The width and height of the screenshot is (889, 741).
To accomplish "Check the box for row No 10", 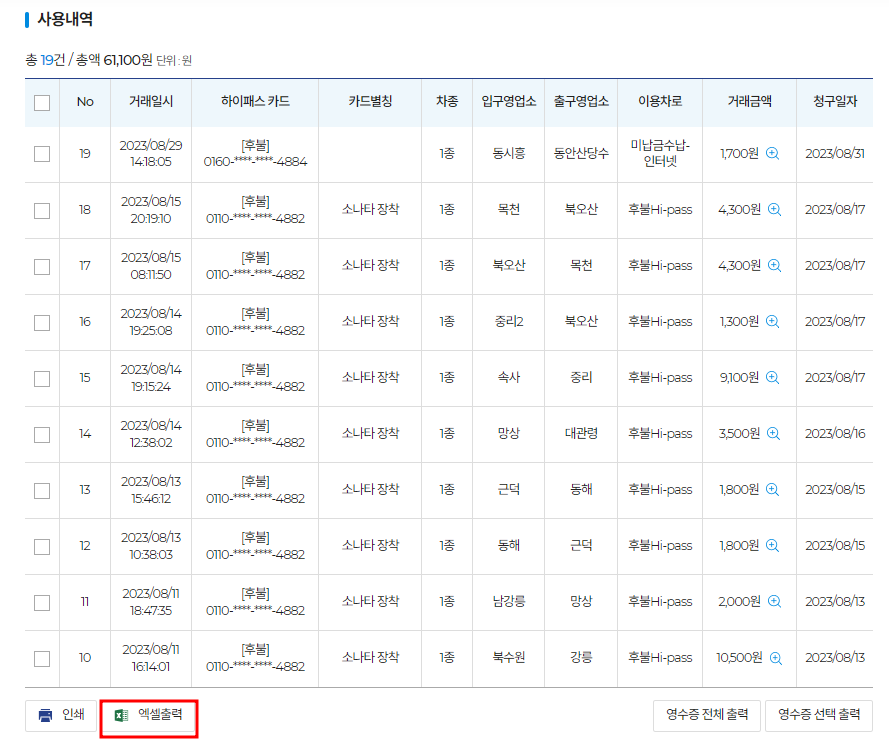I will [x=42, y=659].
